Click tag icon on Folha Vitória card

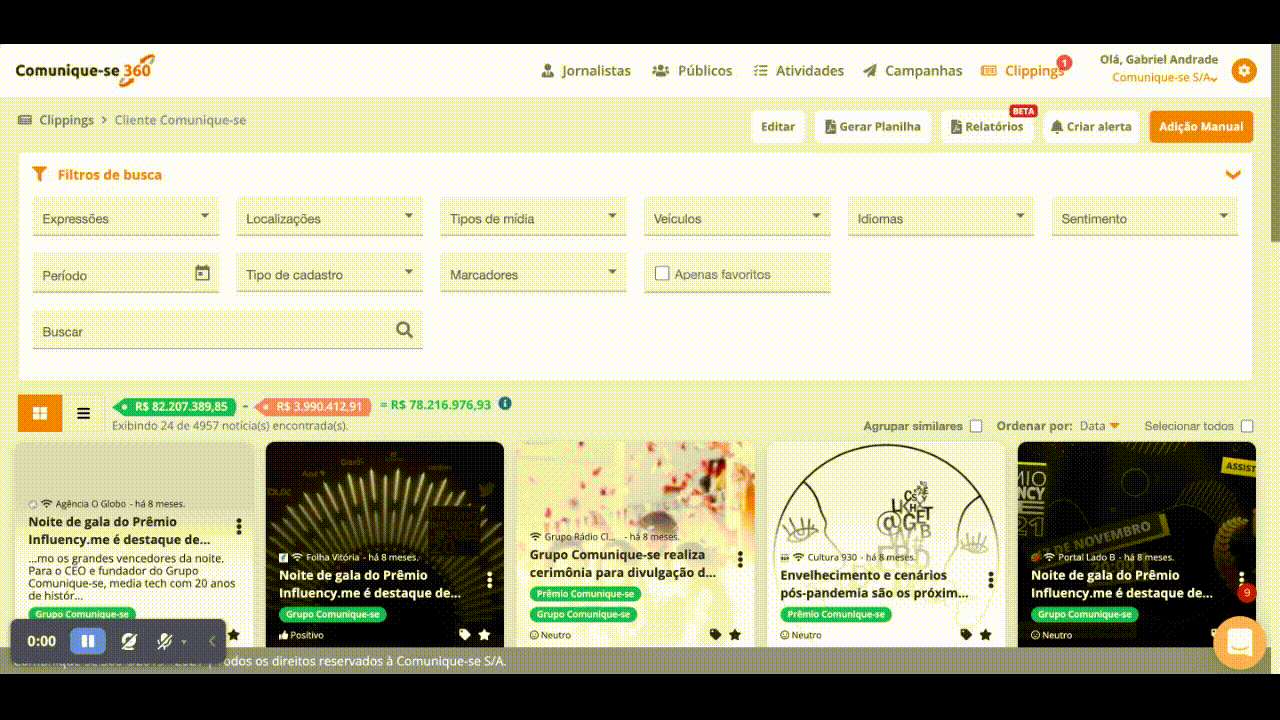[x=465, y=635]
